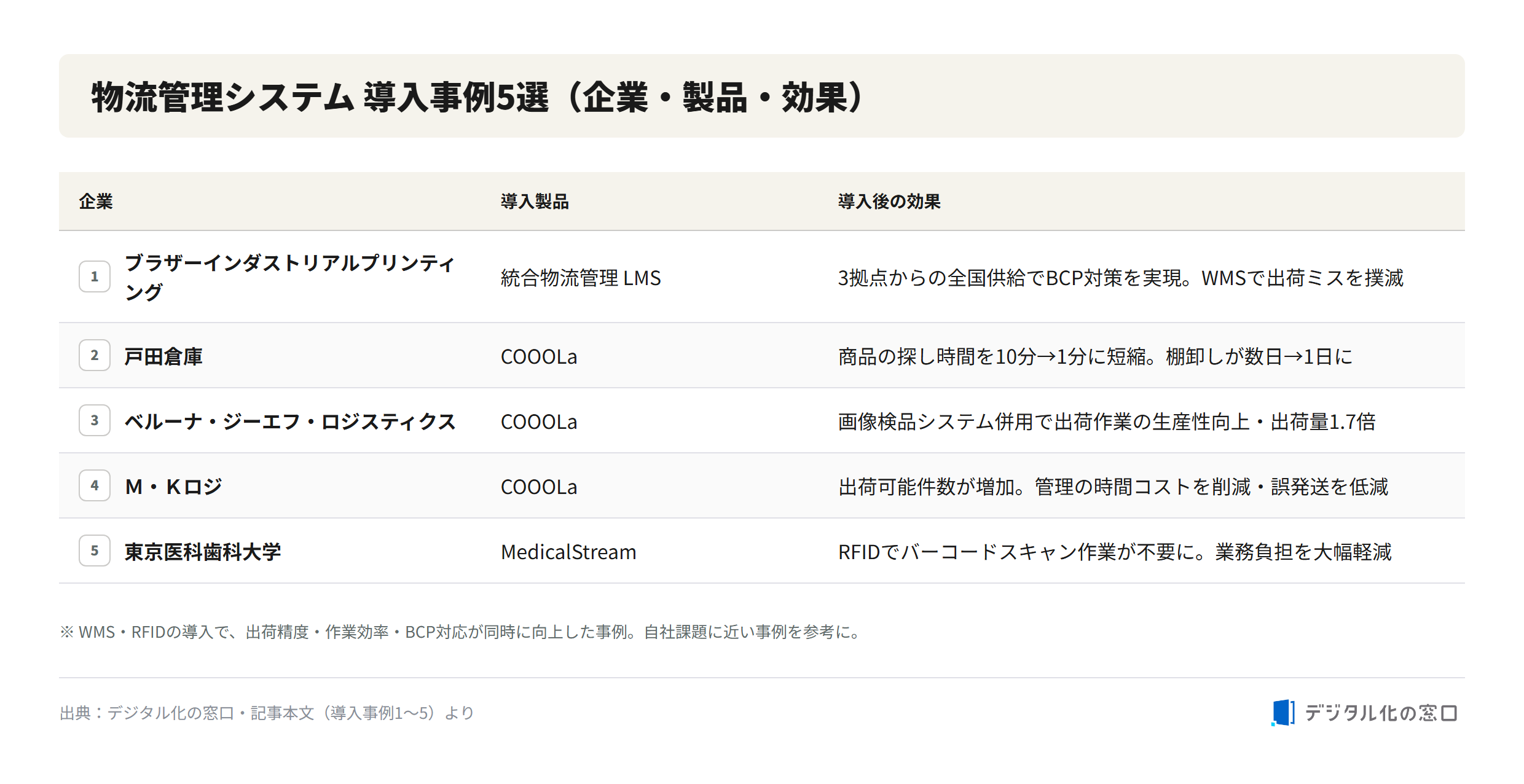Click the number 3 badge beside ベルーナ・ジーエフ・ロジスティクス

click(x=95, y=420)
